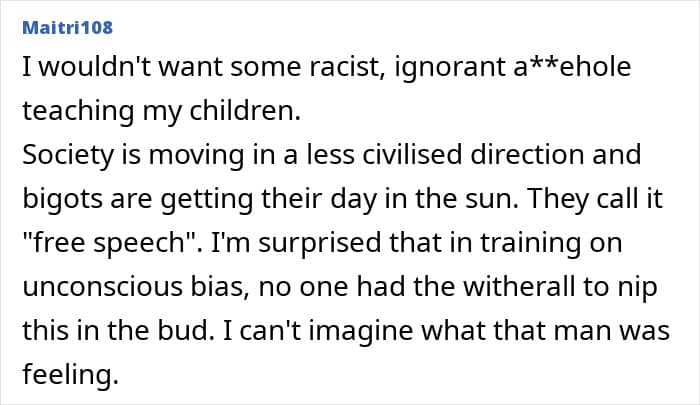
Task: Click the phrase "teaching my children"
Action: pos(160,114)
